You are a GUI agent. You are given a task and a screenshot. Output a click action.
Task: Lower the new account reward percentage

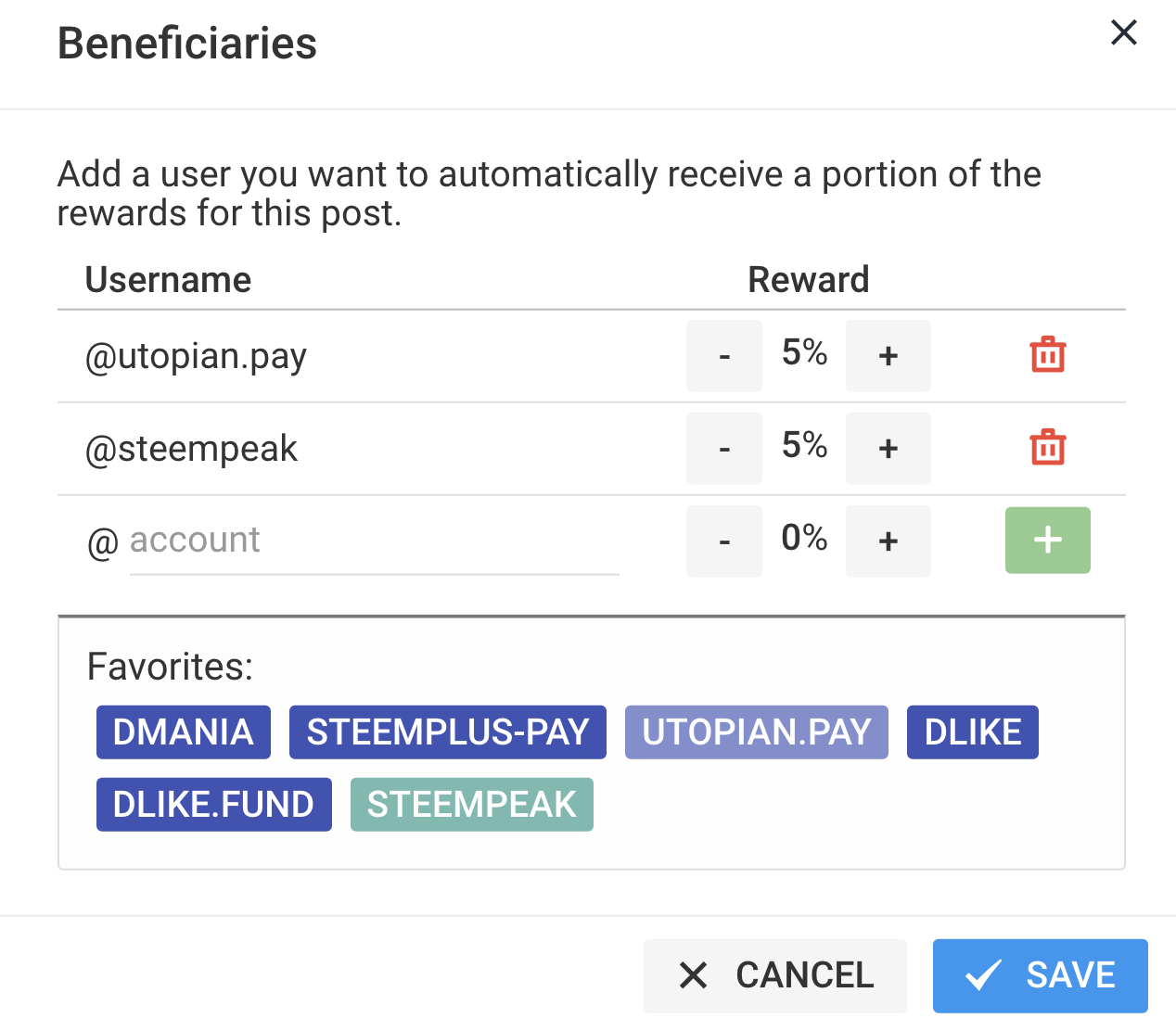[724, 541]
